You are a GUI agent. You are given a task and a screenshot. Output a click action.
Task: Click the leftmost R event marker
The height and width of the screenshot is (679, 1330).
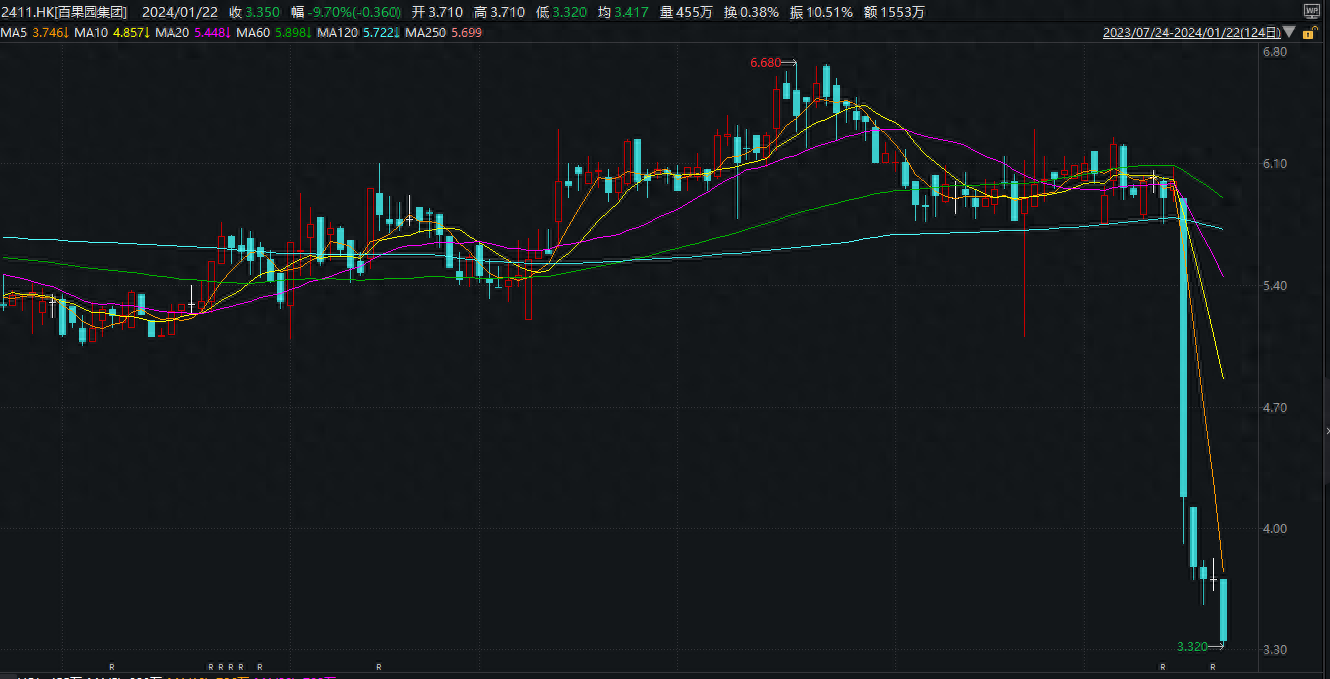coord(112,667)
